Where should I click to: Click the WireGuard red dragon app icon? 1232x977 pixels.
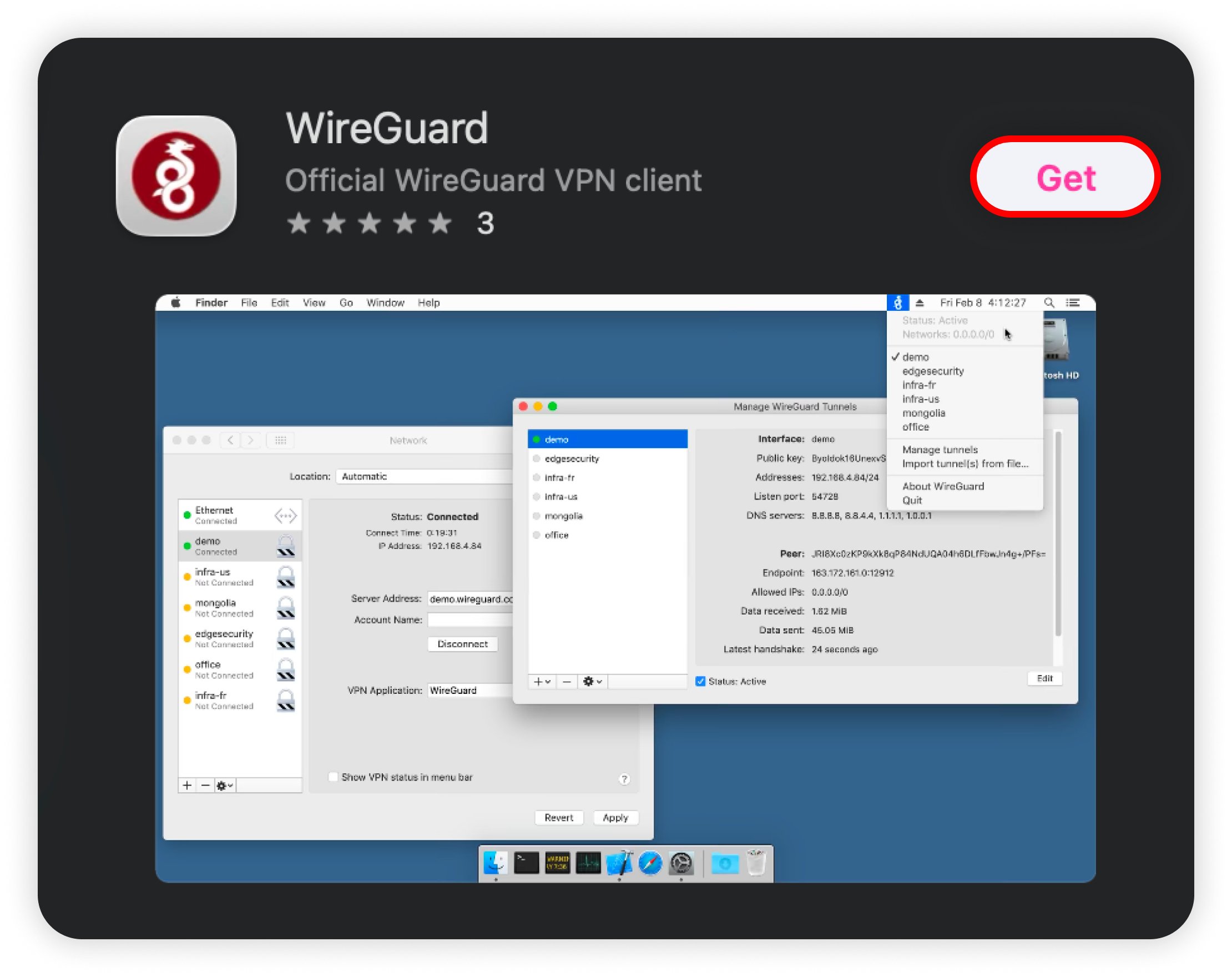176,176
